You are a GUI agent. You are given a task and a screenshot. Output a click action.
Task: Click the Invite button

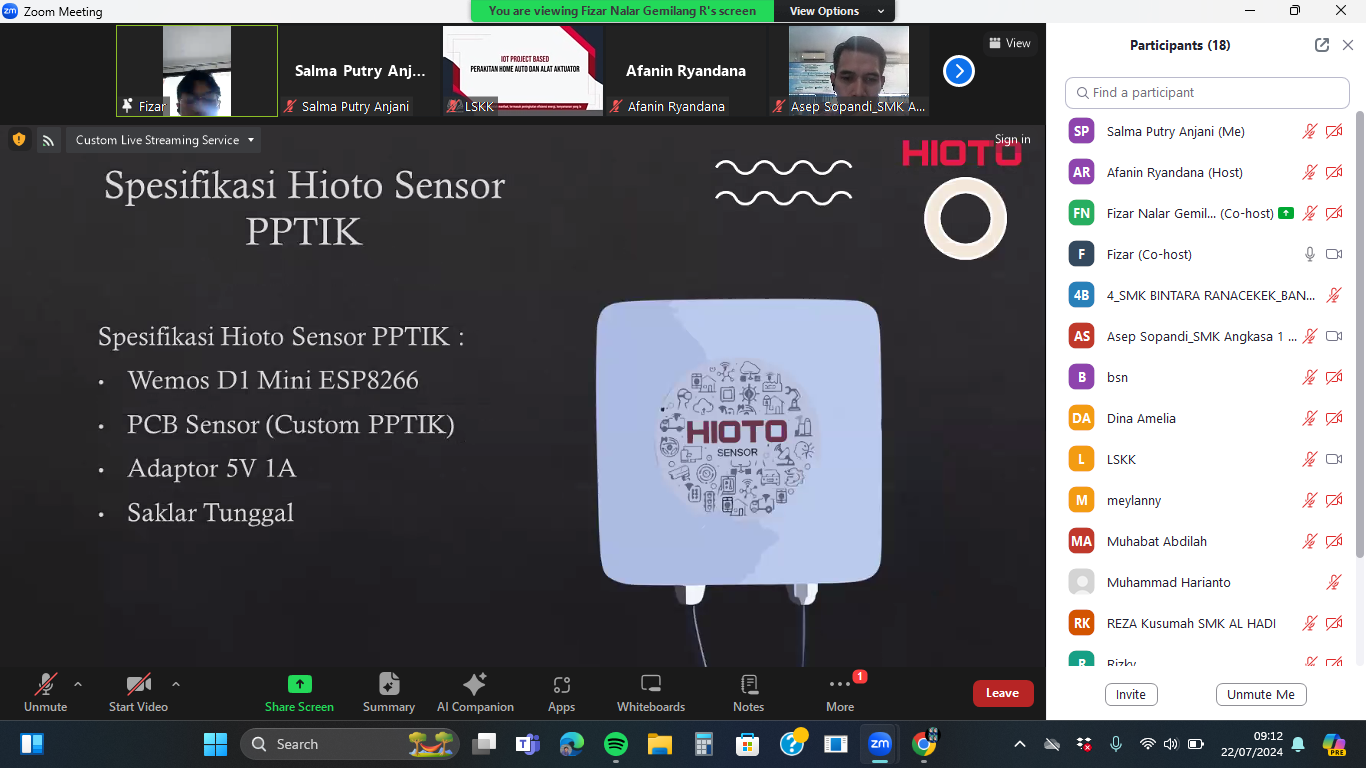point(1131,695)
